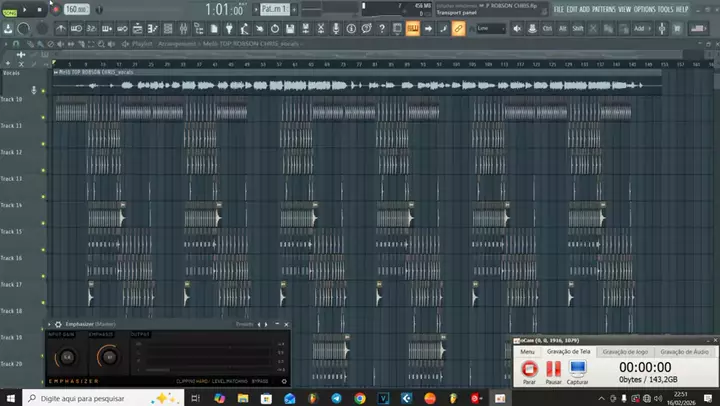Open the PATTERNS menu
The width and height of the screenshot is (720, 406).
(x=603, y=9)
